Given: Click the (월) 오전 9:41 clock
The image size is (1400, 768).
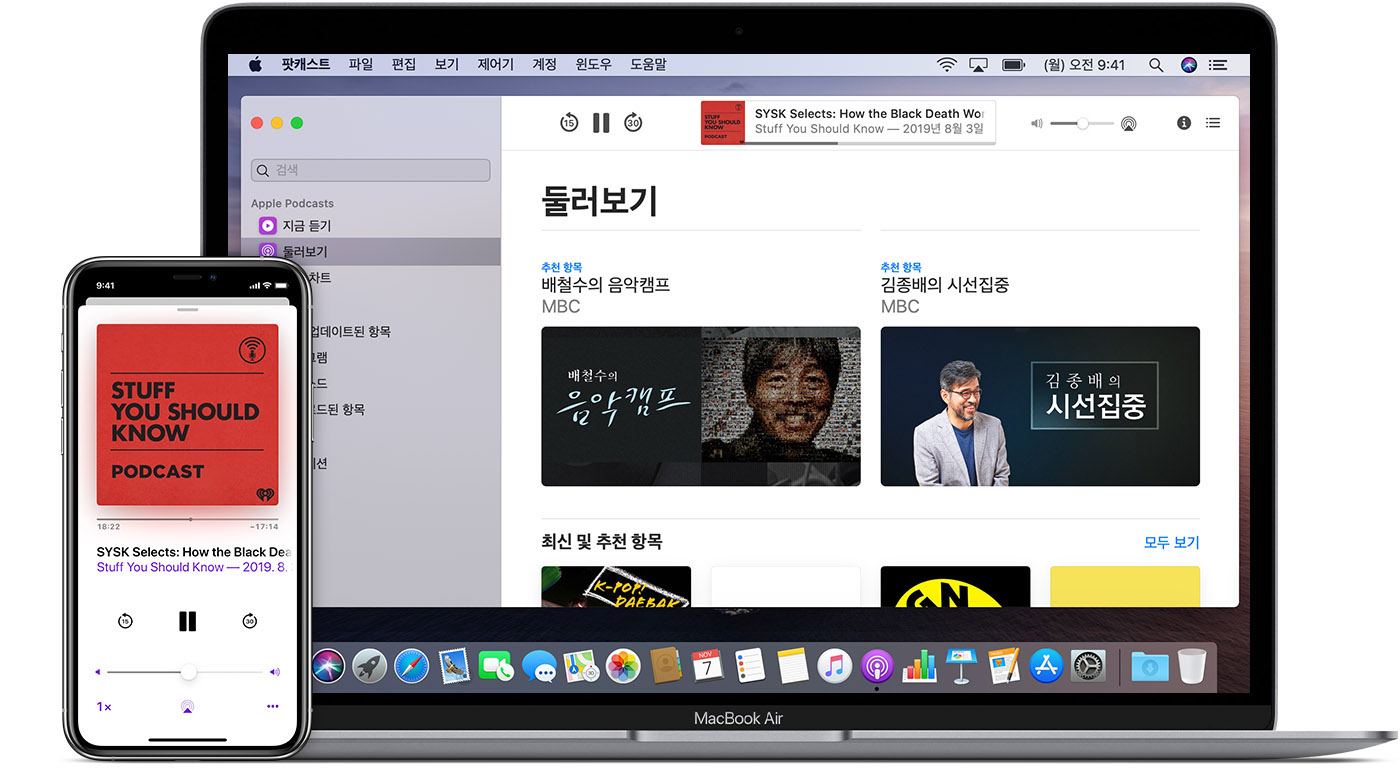Looking at the screenshot, I should [1084, 64].
